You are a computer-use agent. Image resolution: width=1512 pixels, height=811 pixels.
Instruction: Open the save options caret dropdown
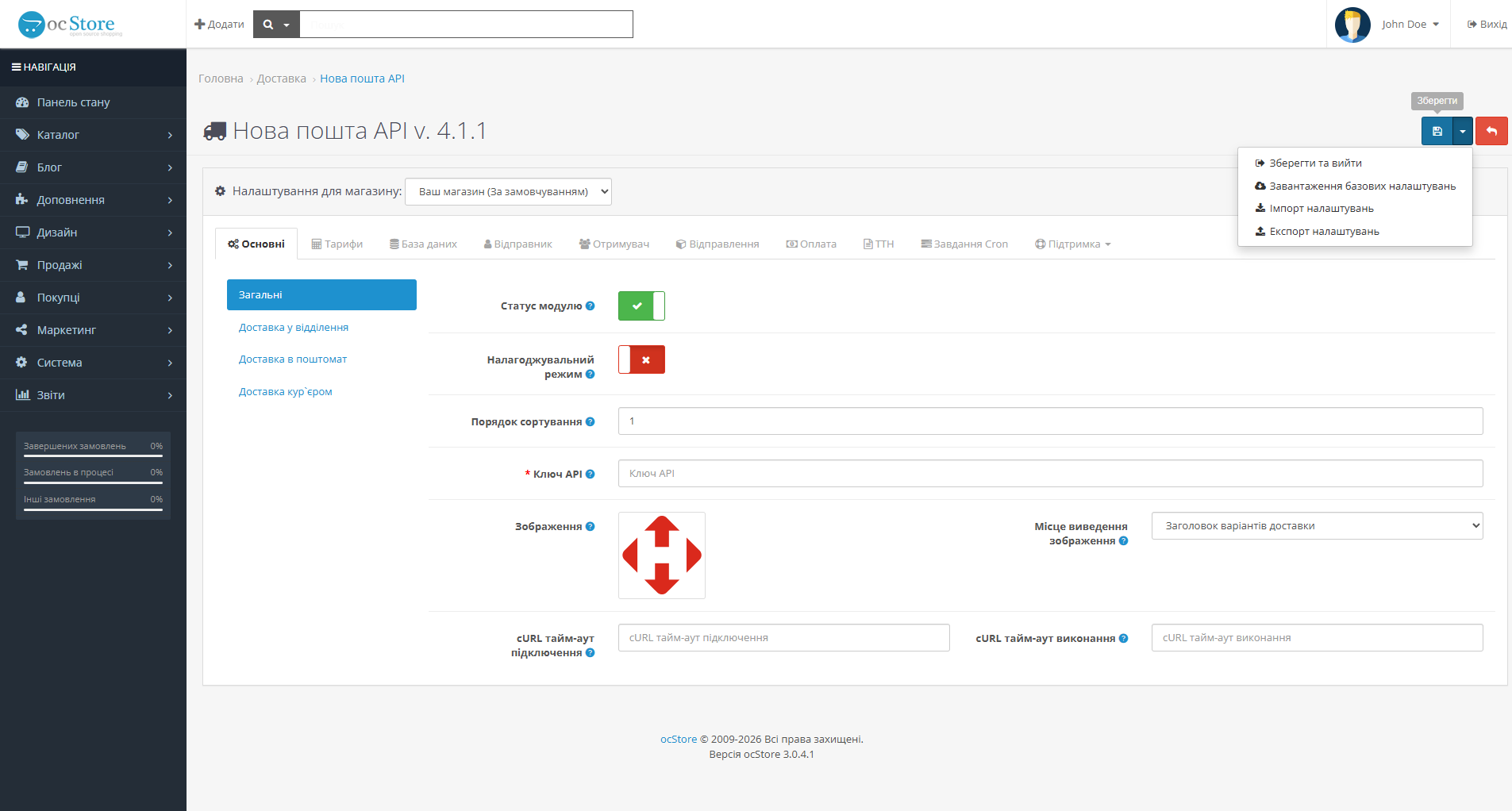click(x=1462, y=131)
